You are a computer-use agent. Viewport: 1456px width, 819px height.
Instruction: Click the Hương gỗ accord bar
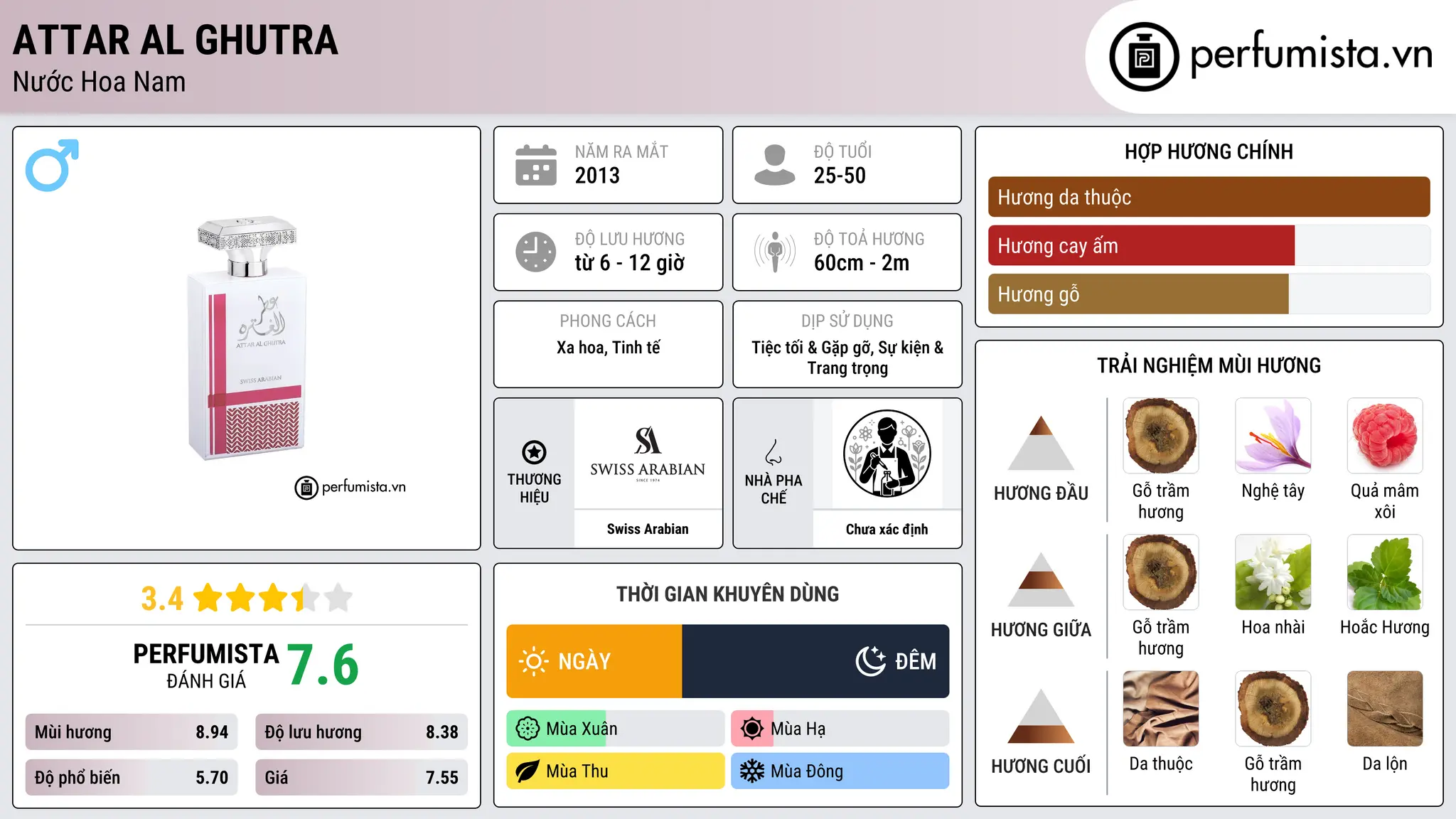coord(1209,294)
